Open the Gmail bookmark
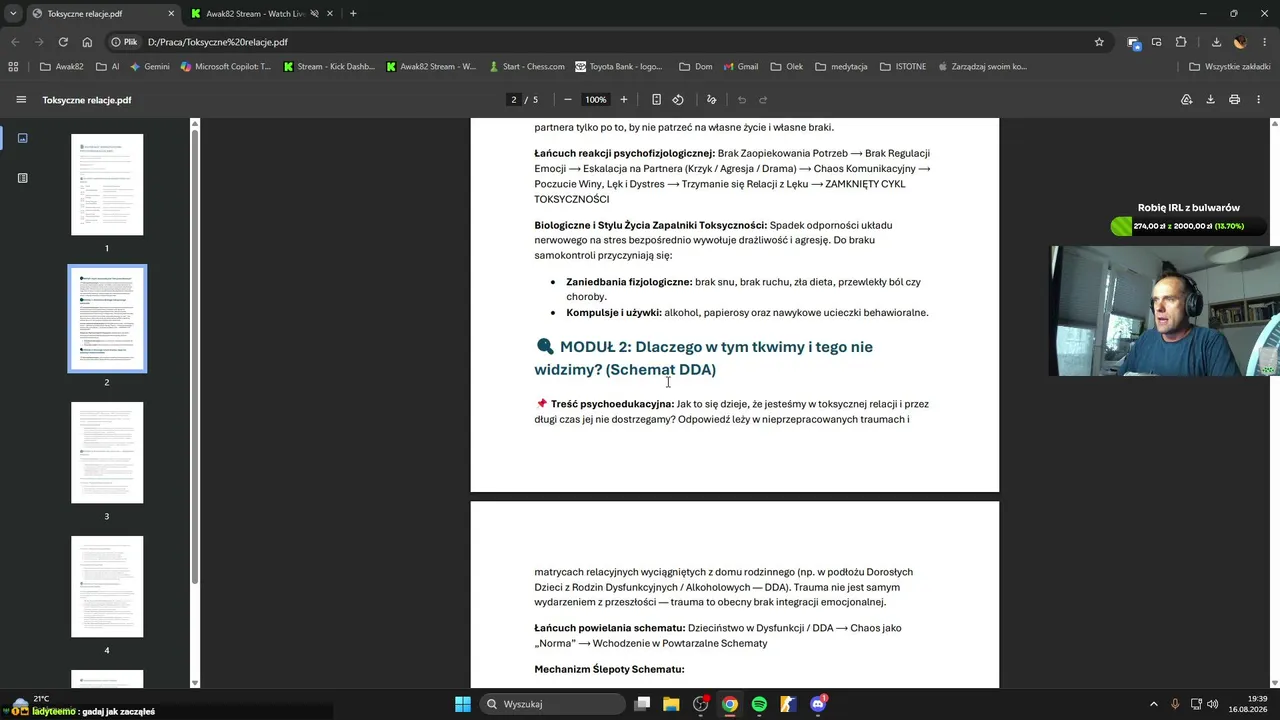This screenshot has height=720, width=1280. click(739, 67)
